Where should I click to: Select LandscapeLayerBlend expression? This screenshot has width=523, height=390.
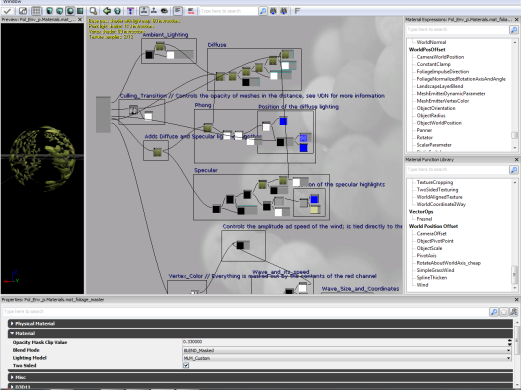coord(440,86)
